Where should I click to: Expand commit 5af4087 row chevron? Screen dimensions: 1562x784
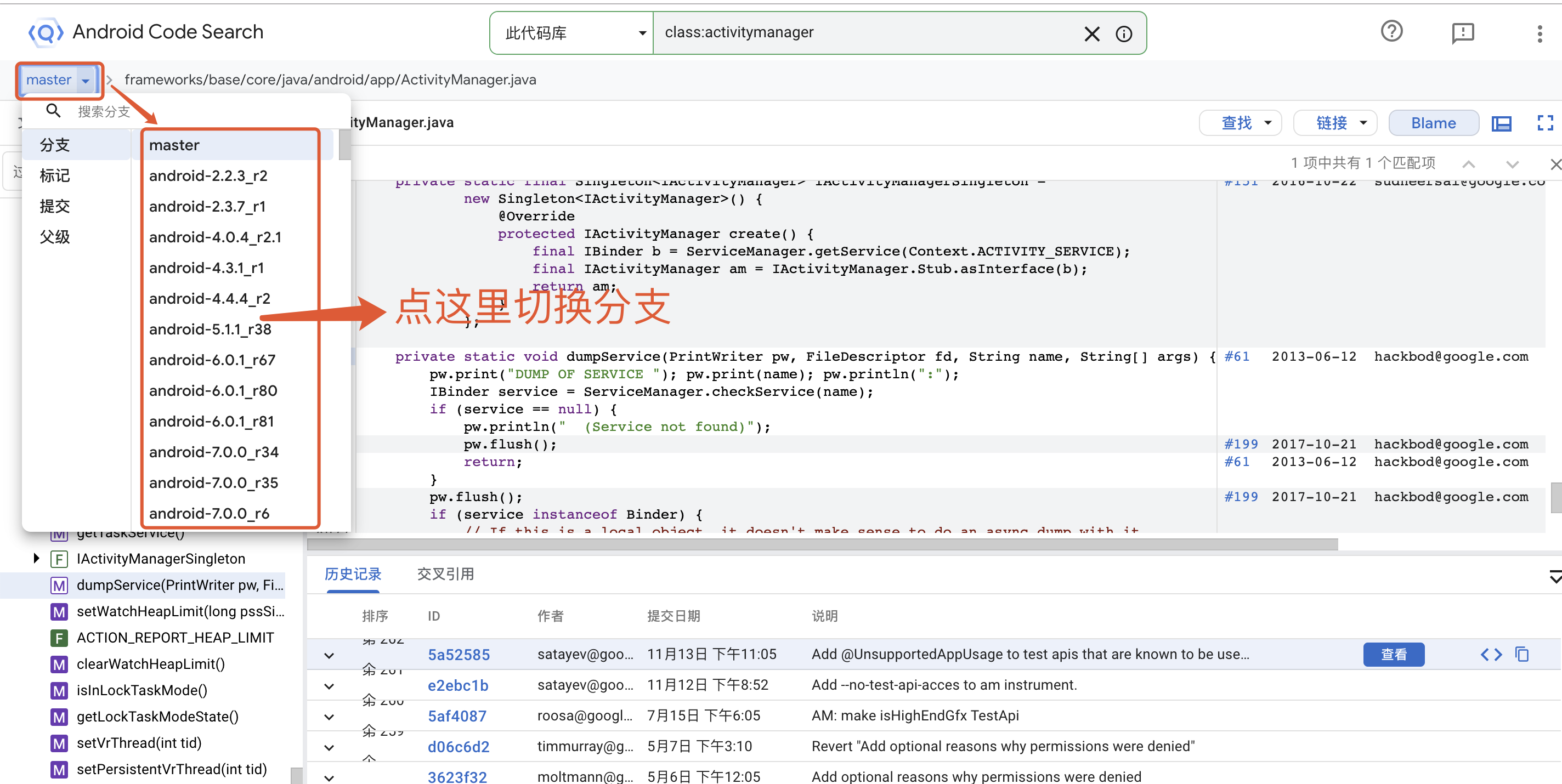point(329,717)
